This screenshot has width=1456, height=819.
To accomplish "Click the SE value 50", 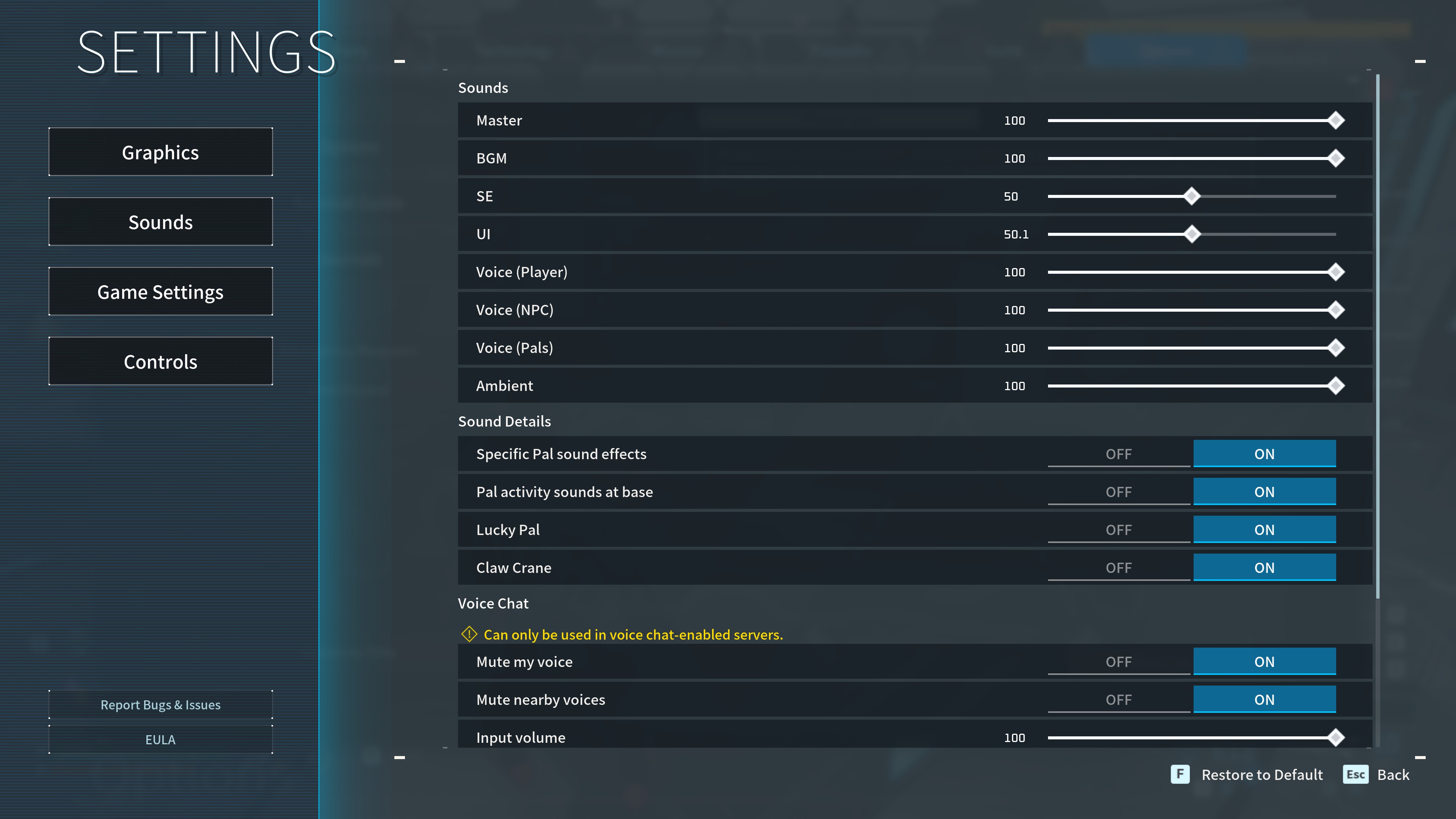I will point(1010,196).
